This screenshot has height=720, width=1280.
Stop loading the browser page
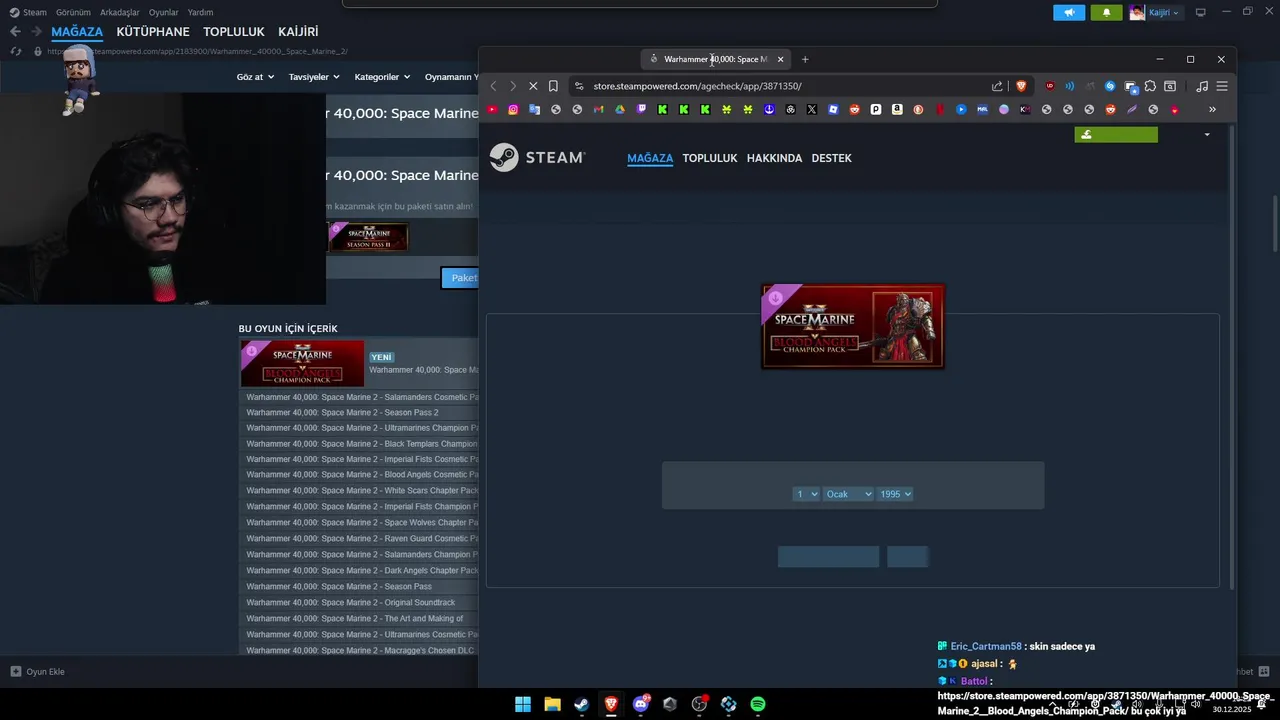tap(533, 86)
